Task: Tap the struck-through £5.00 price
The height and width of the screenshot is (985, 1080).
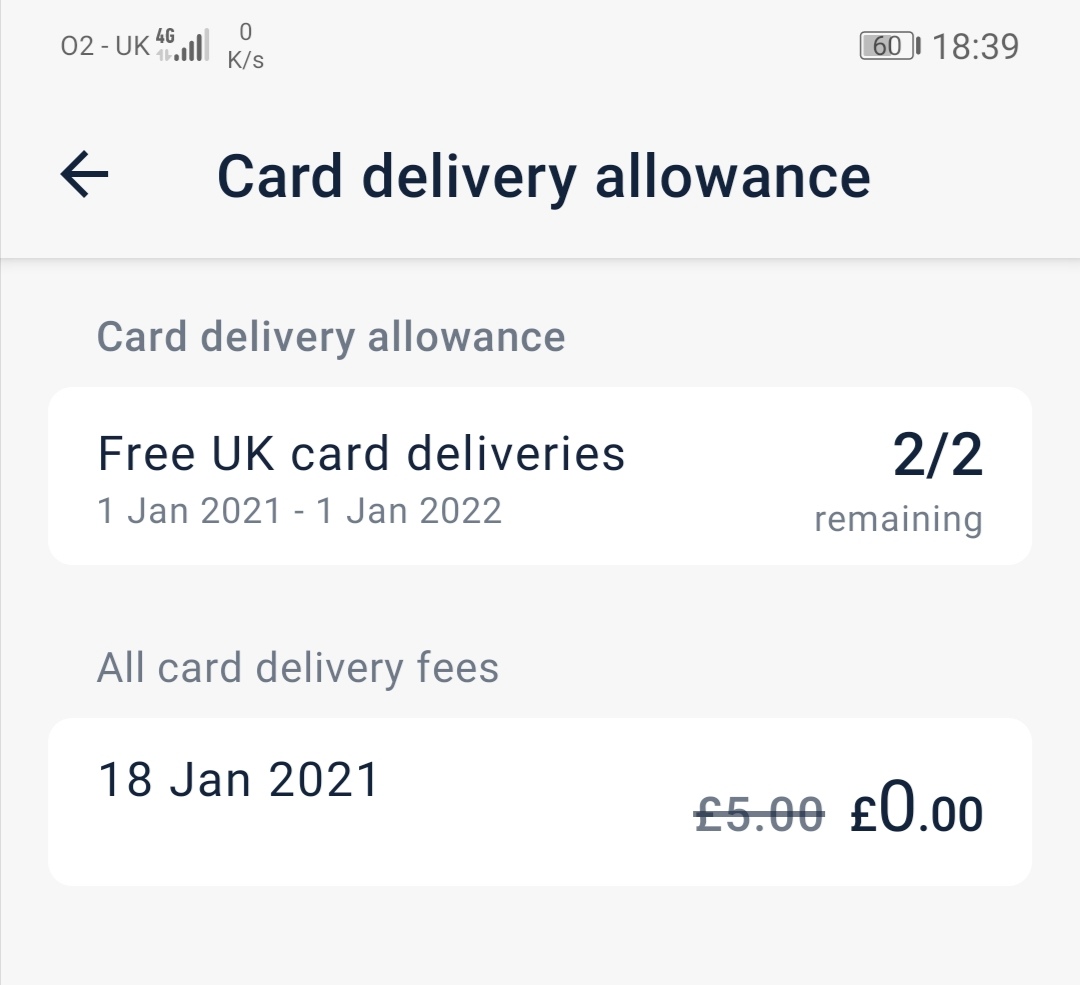Action: pos(759,813)
